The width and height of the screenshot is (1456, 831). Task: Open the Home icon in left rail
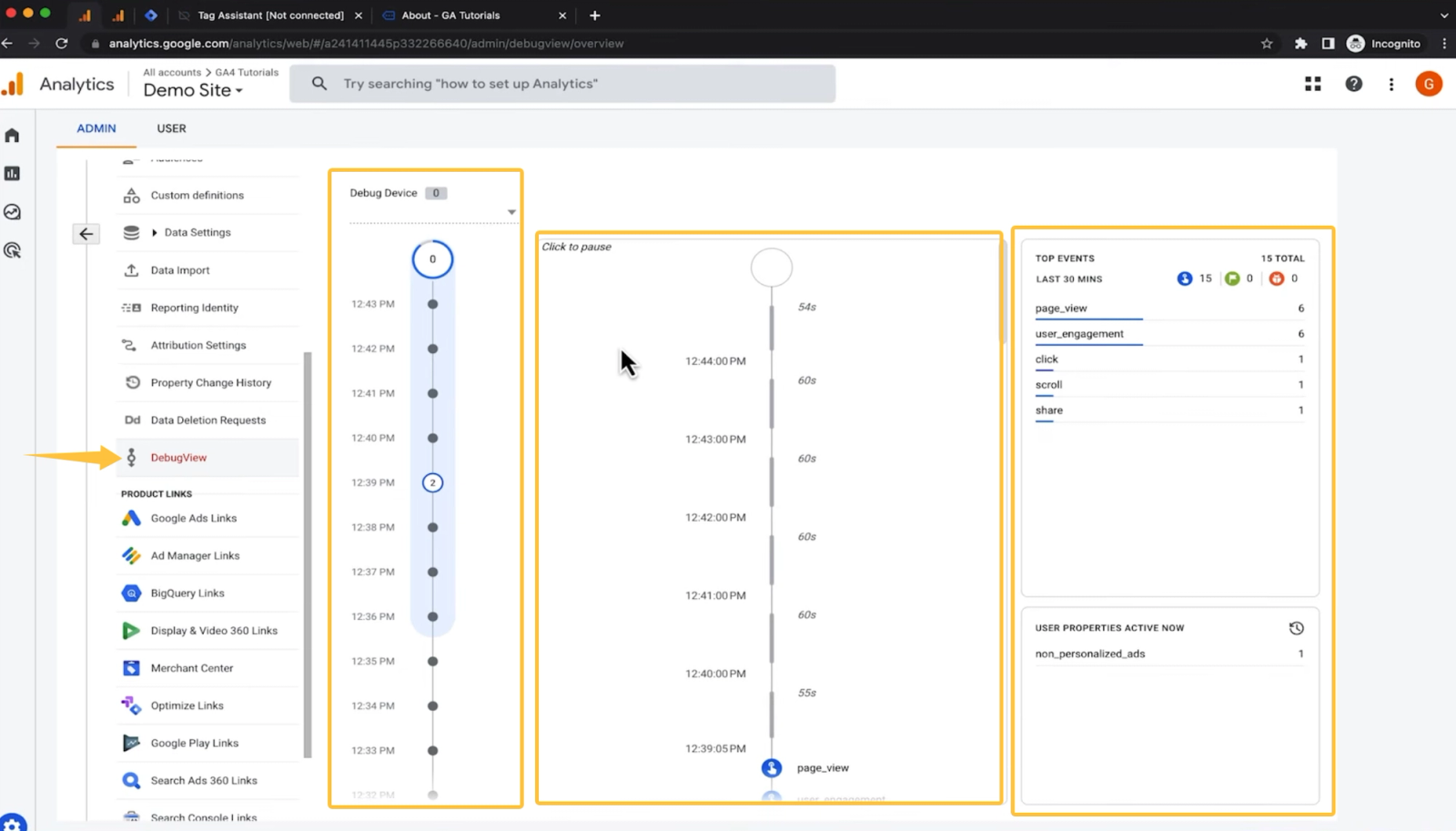pyautogui.click(x=12, y=136)
